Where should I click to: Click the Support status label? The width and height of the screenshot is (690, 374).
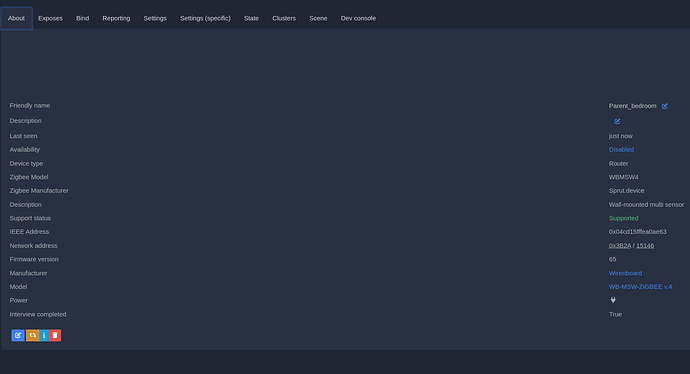click(30, 218)
